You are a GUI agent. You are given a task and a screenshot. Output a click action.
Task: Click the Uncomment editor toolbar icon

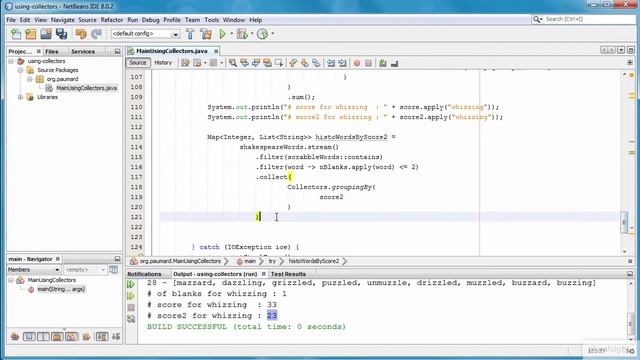[x=394, y=63]
